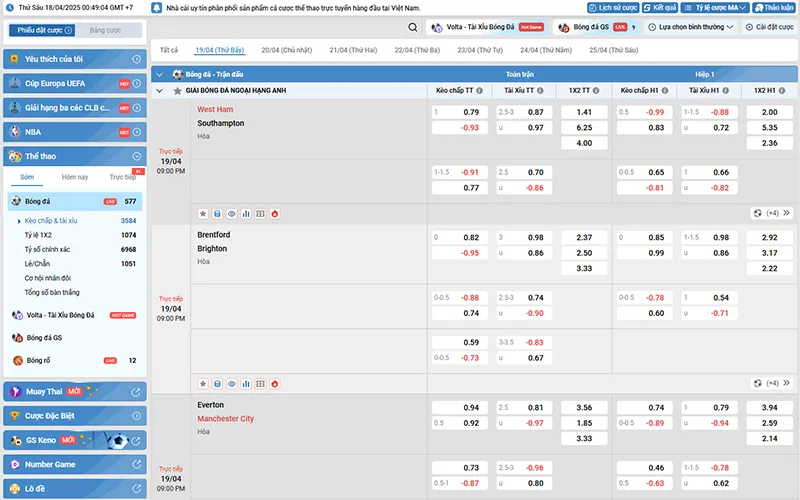This screenshot has width=800, height=500.
Task: Open scoreboard grid icon for Brentford match
Action: [x=260, y=384]
